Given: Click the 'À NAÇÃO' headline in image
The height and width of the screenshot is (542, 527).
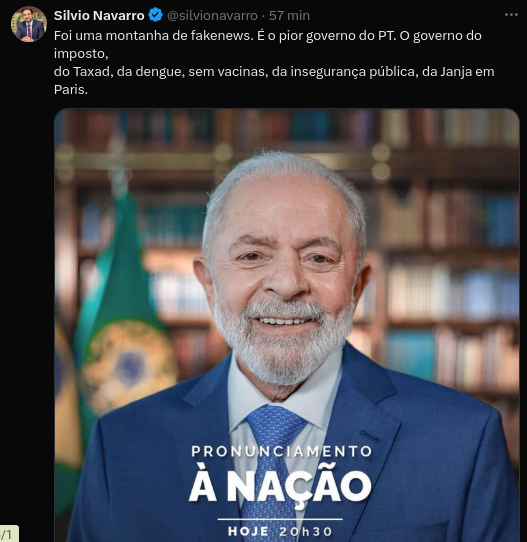Looking at the screenshot, I should 280,485.
